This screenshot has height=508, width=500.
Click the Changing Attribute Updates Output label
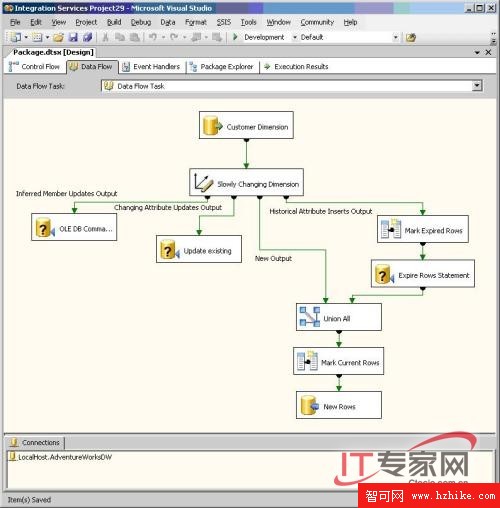[x=168, y=208]
